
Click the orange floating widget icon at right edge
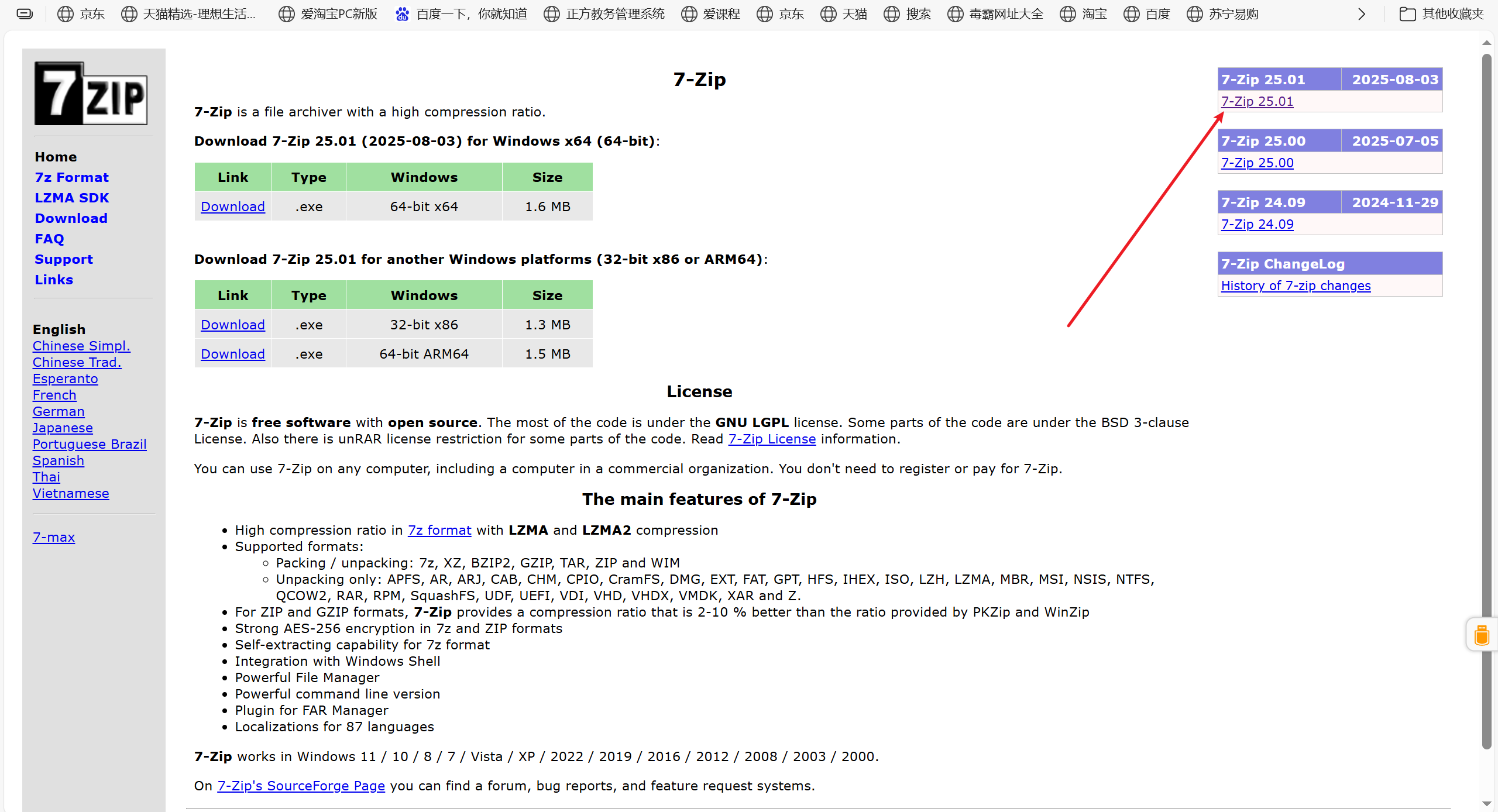1482,634
